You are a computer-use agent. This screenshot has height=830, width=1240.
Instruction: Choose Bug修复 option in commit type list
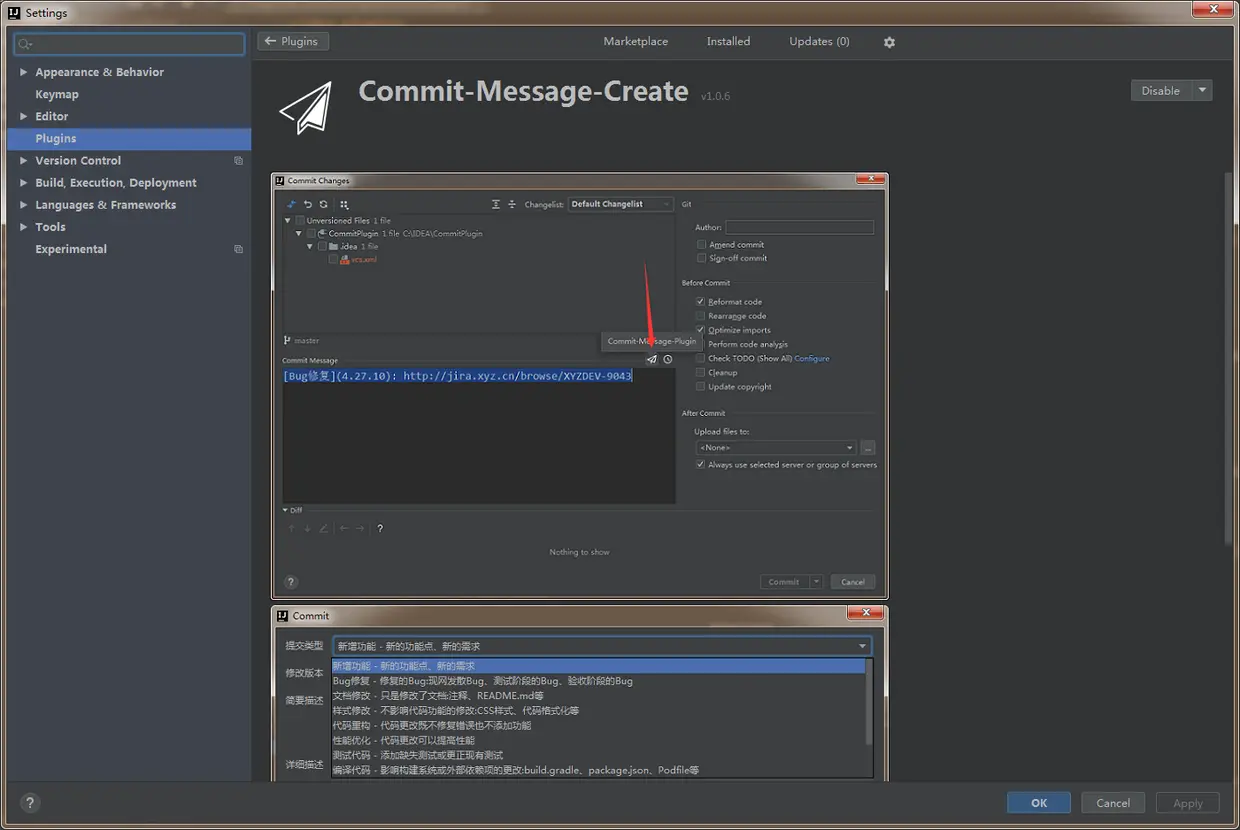(598, 681)
